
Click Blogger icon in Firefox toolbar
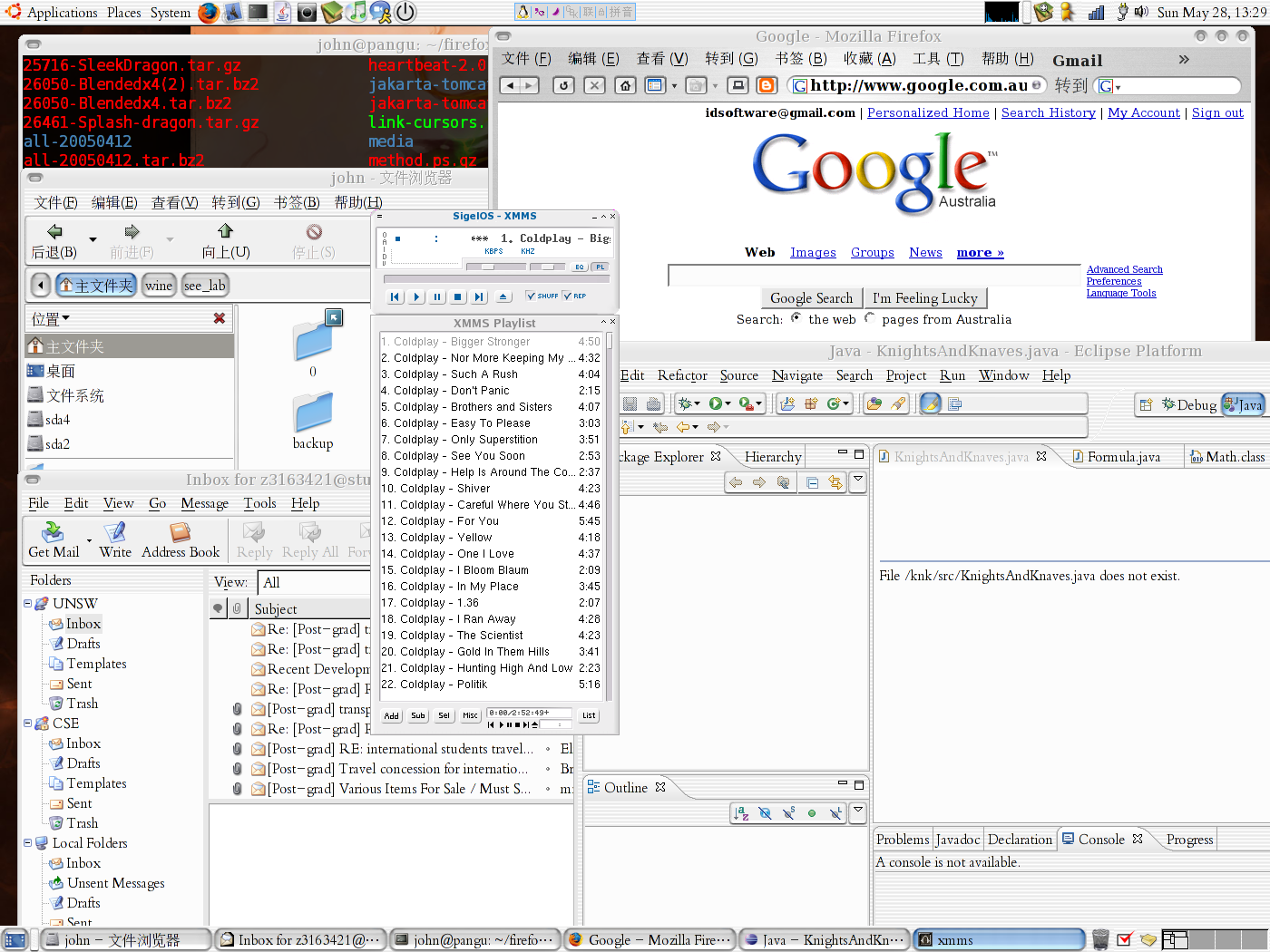(767, 85)
